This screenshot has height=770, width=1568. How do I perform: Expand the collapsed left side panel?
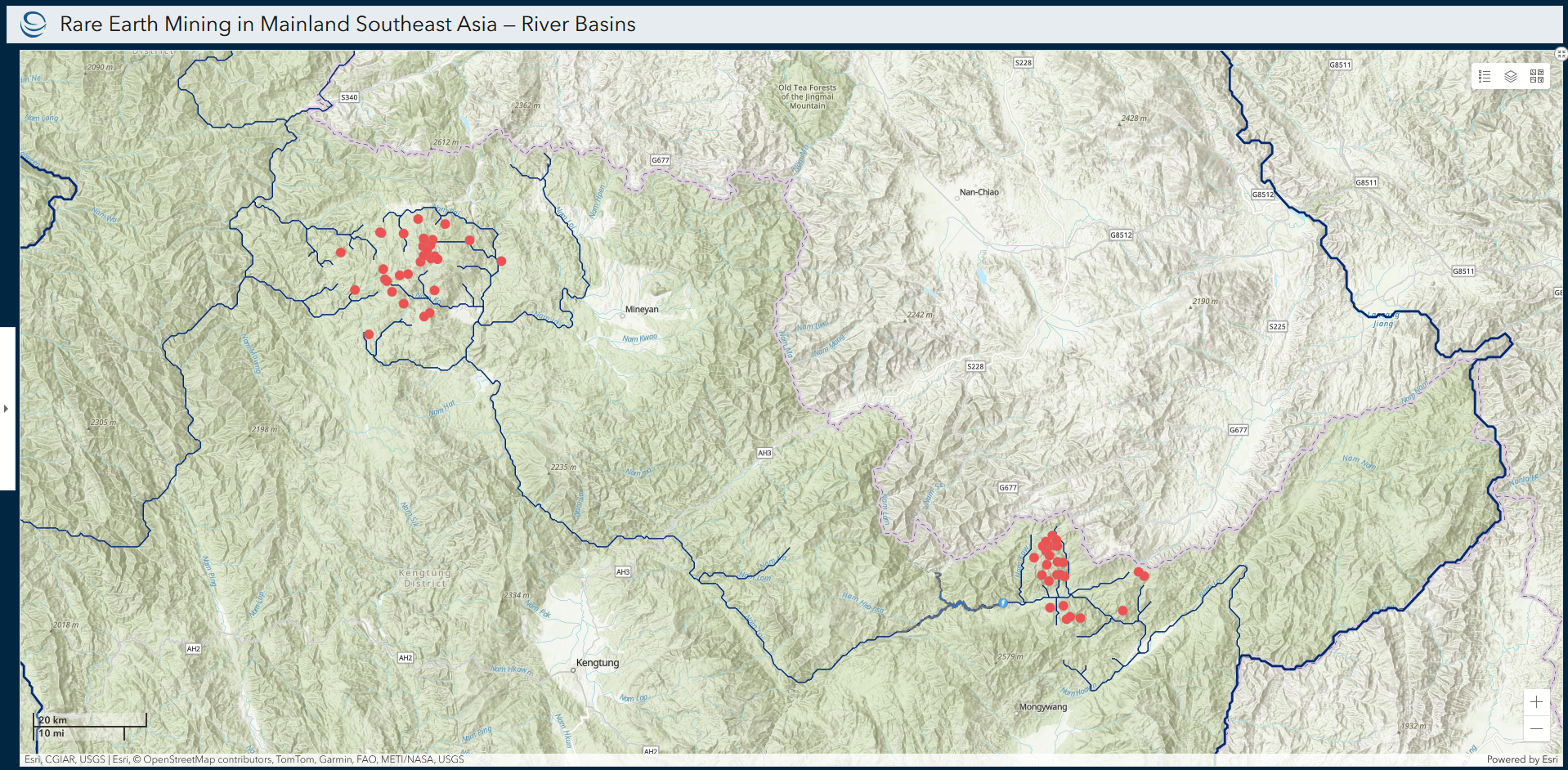[7, 408]
